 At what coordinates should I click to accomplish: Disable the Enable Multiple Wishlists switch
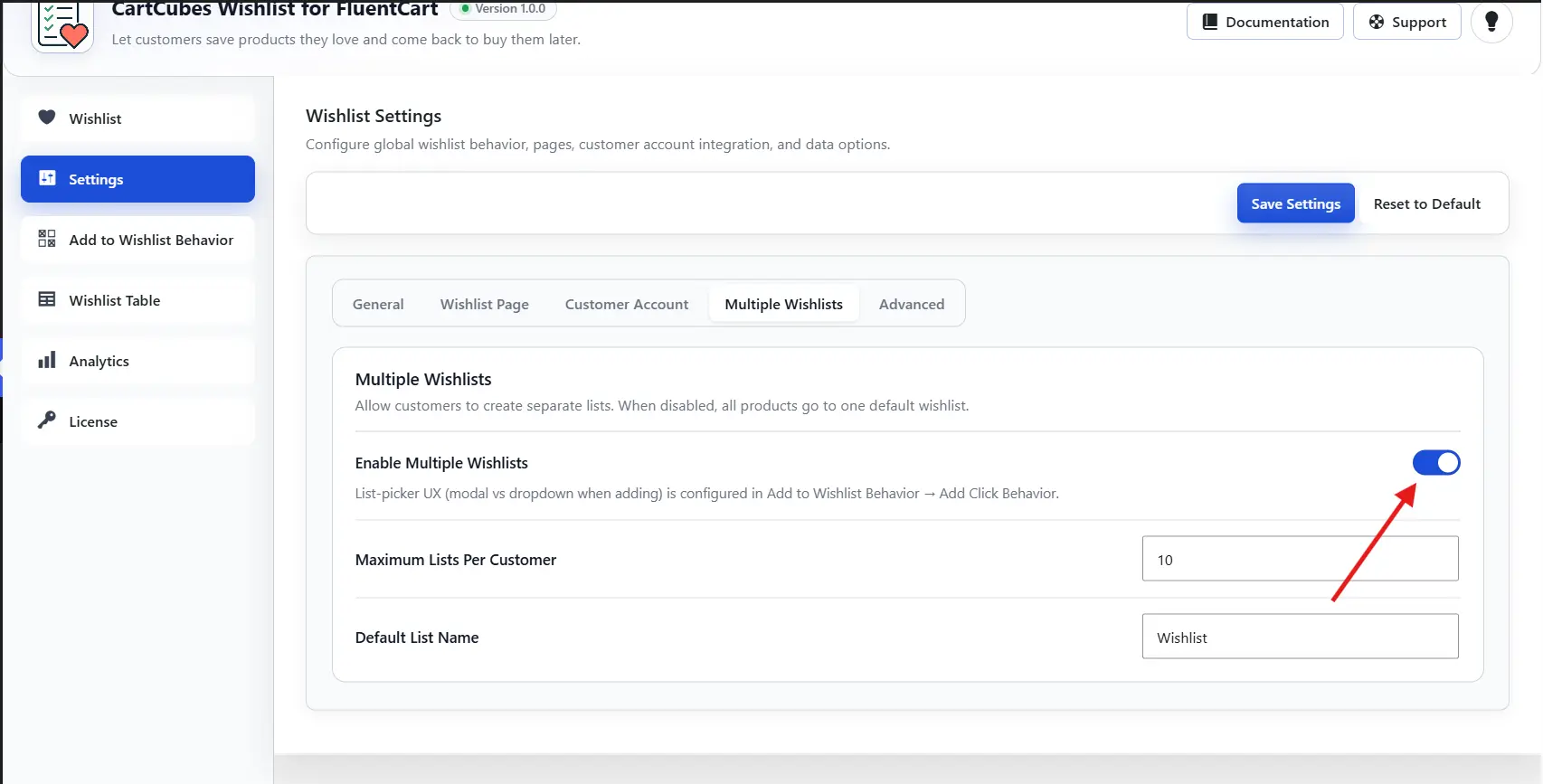coord(1436,463)
